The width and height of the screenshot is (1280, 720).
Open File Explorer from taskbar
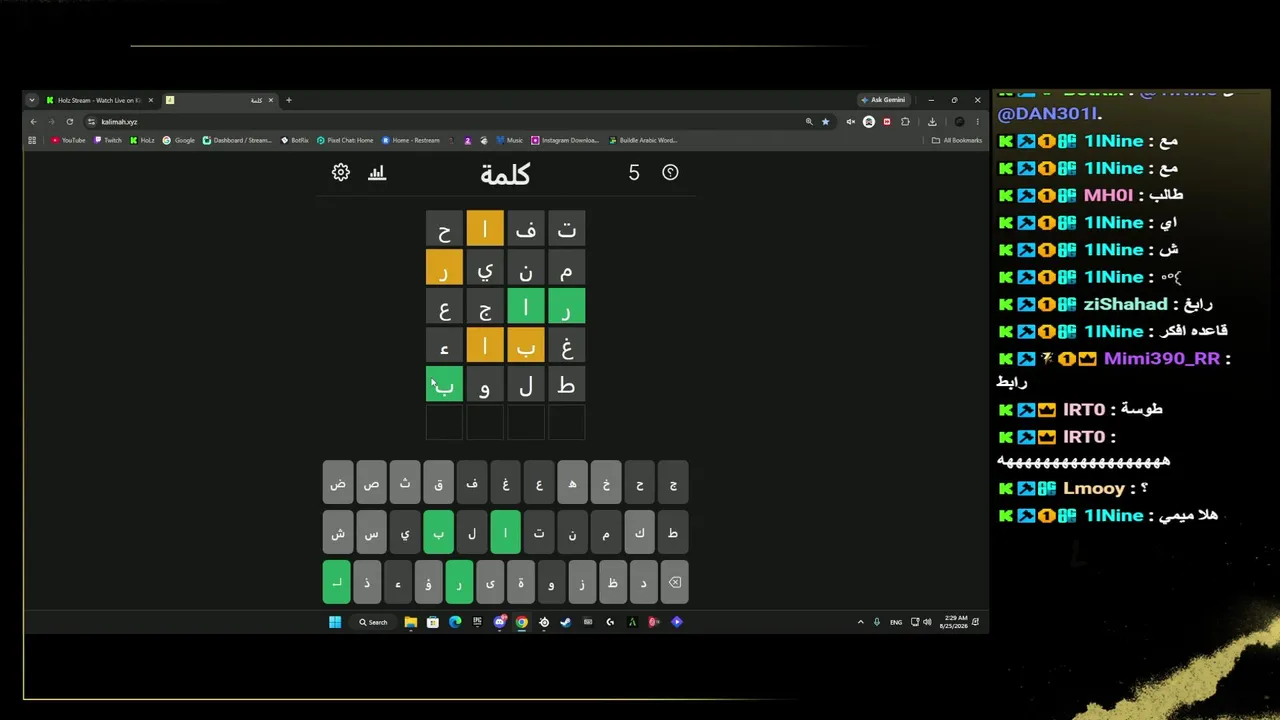pos(410,622)
